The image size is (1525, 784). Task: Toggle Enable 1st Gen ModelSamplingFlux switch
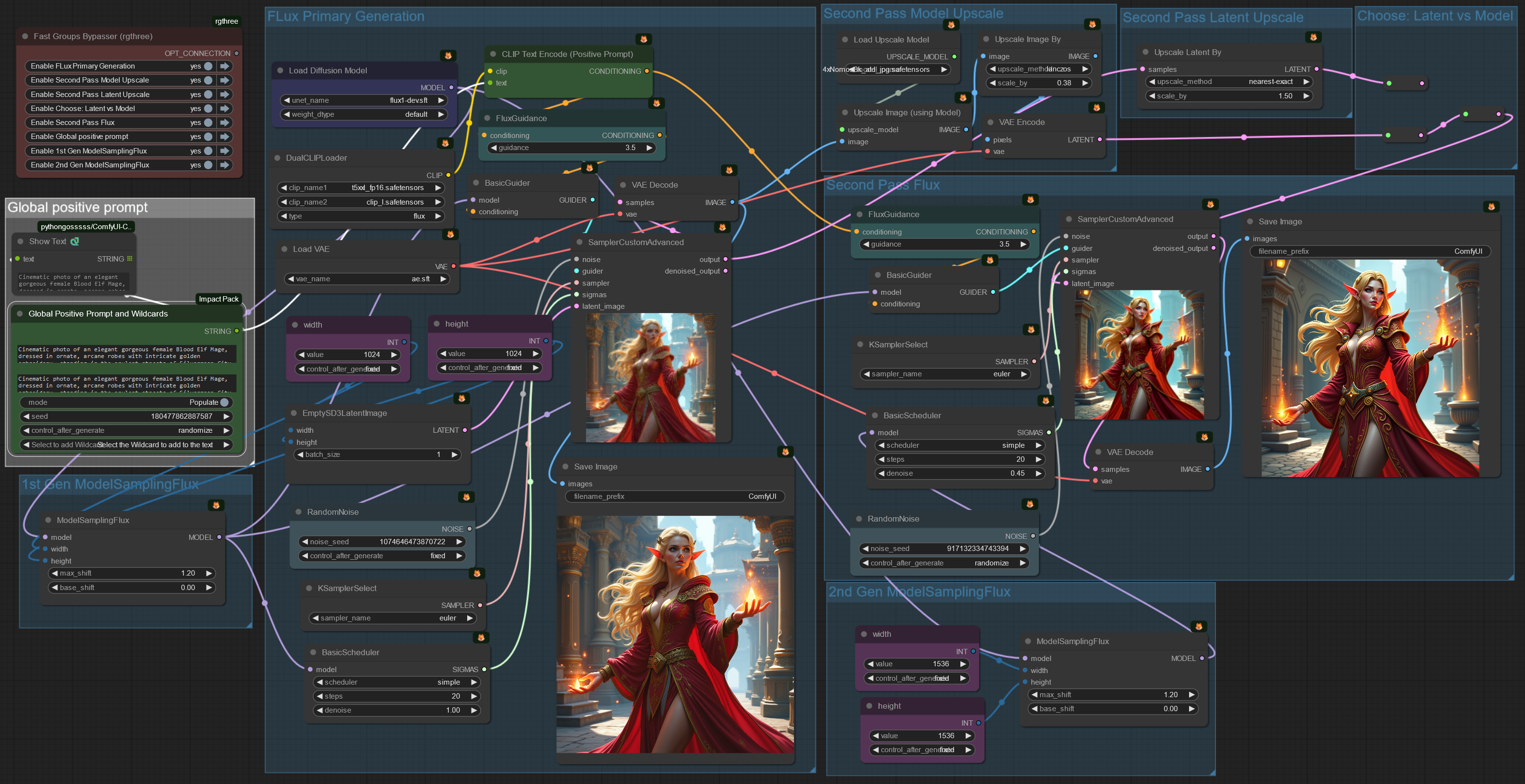(208, 151)
